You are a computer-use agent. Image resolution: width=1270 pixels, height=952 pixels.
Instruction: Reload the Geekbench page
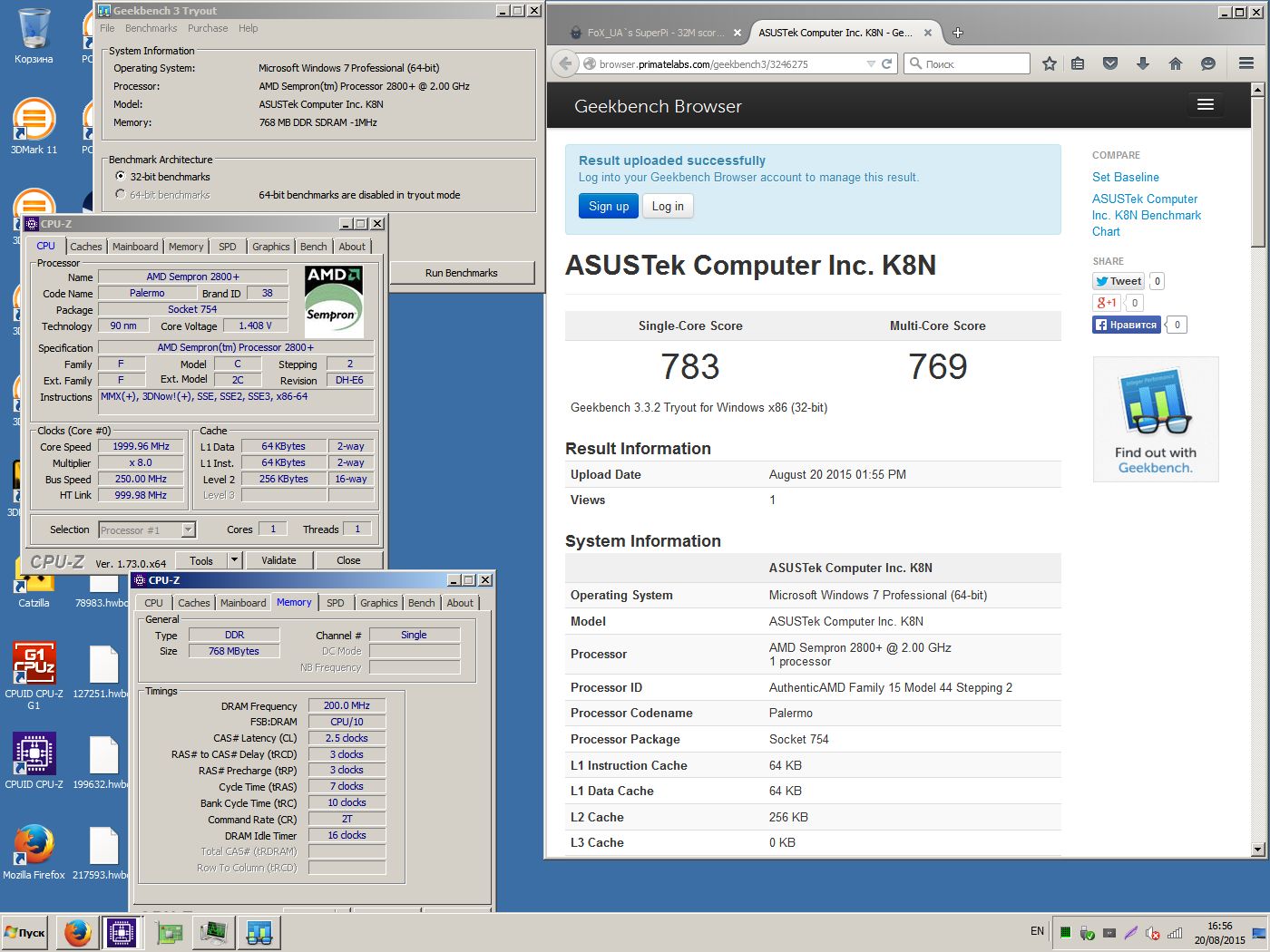tap(887, 63)
